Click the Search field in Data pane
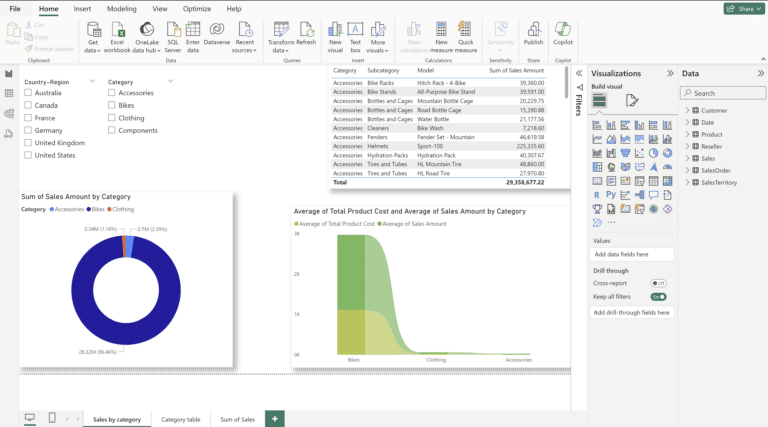 click(x=723, y=93)
